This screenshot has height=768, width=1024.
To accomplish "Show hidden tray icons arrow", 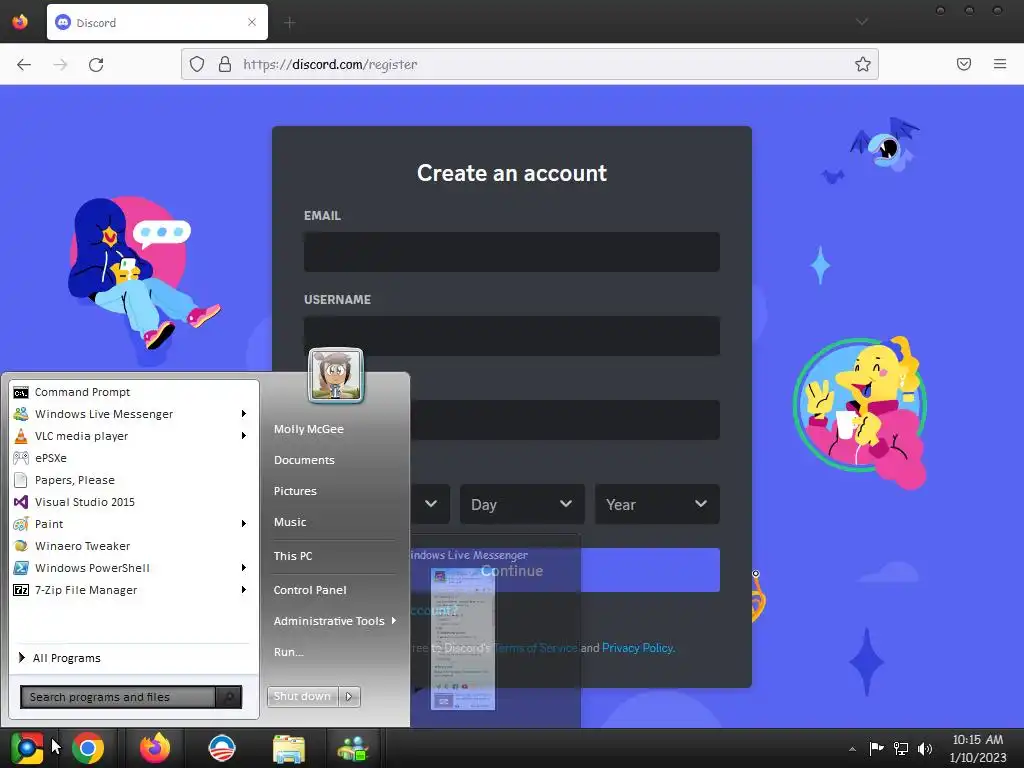I will (x=852, y=749).
